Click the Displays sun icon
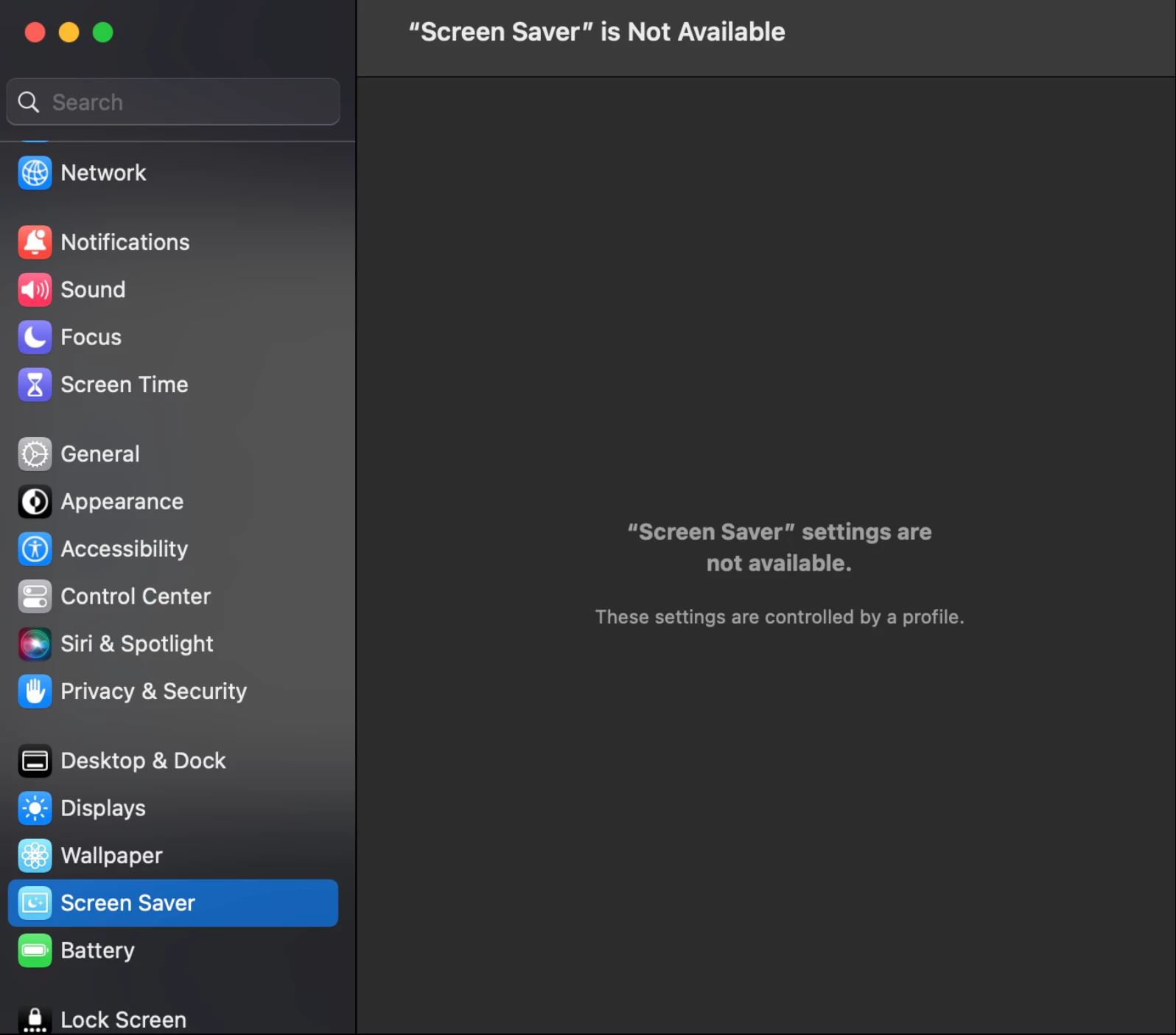This screenshot has width=1176, height=1035. pos(35,808)
